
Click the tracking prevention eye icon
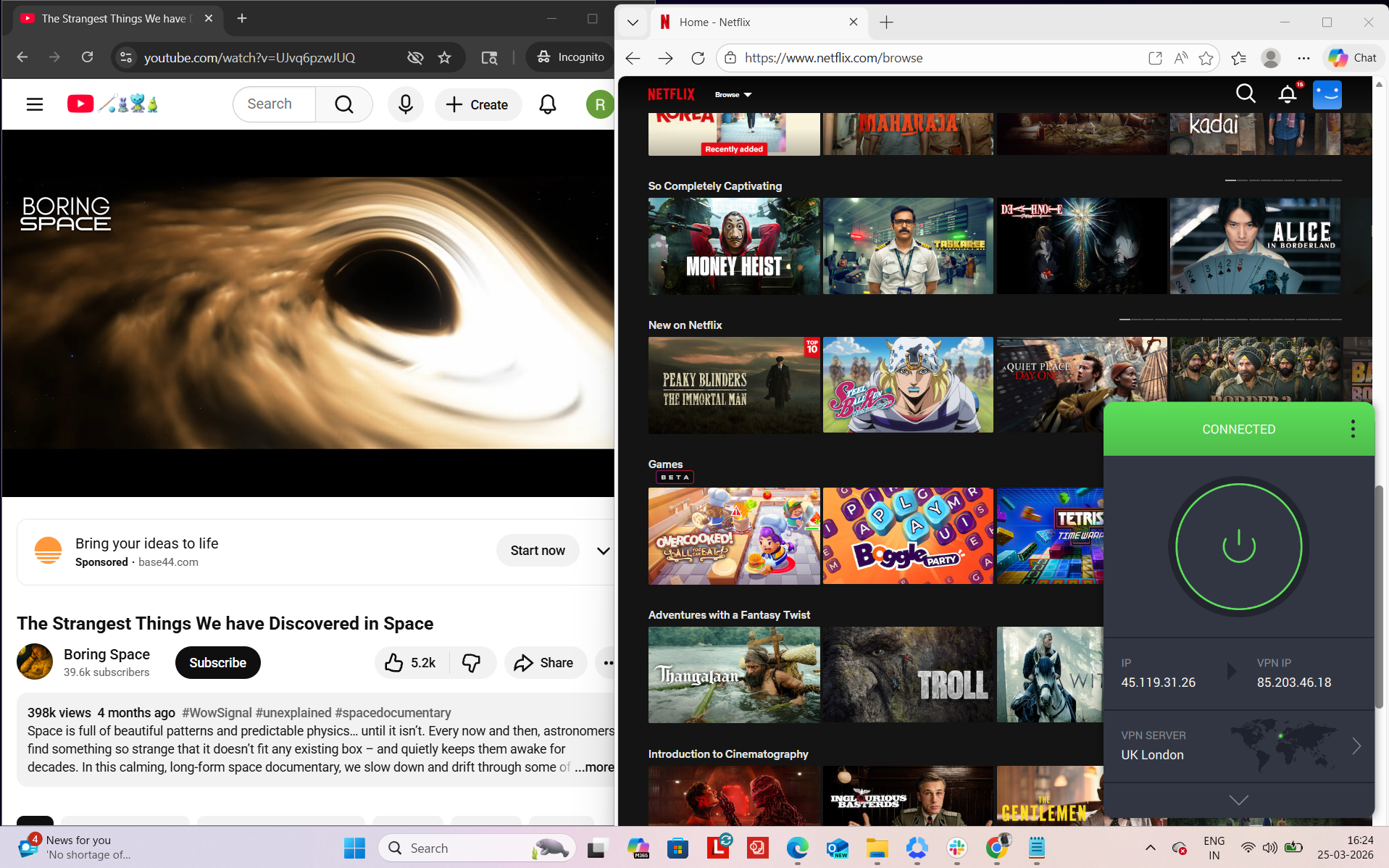(x=414, y=57)
